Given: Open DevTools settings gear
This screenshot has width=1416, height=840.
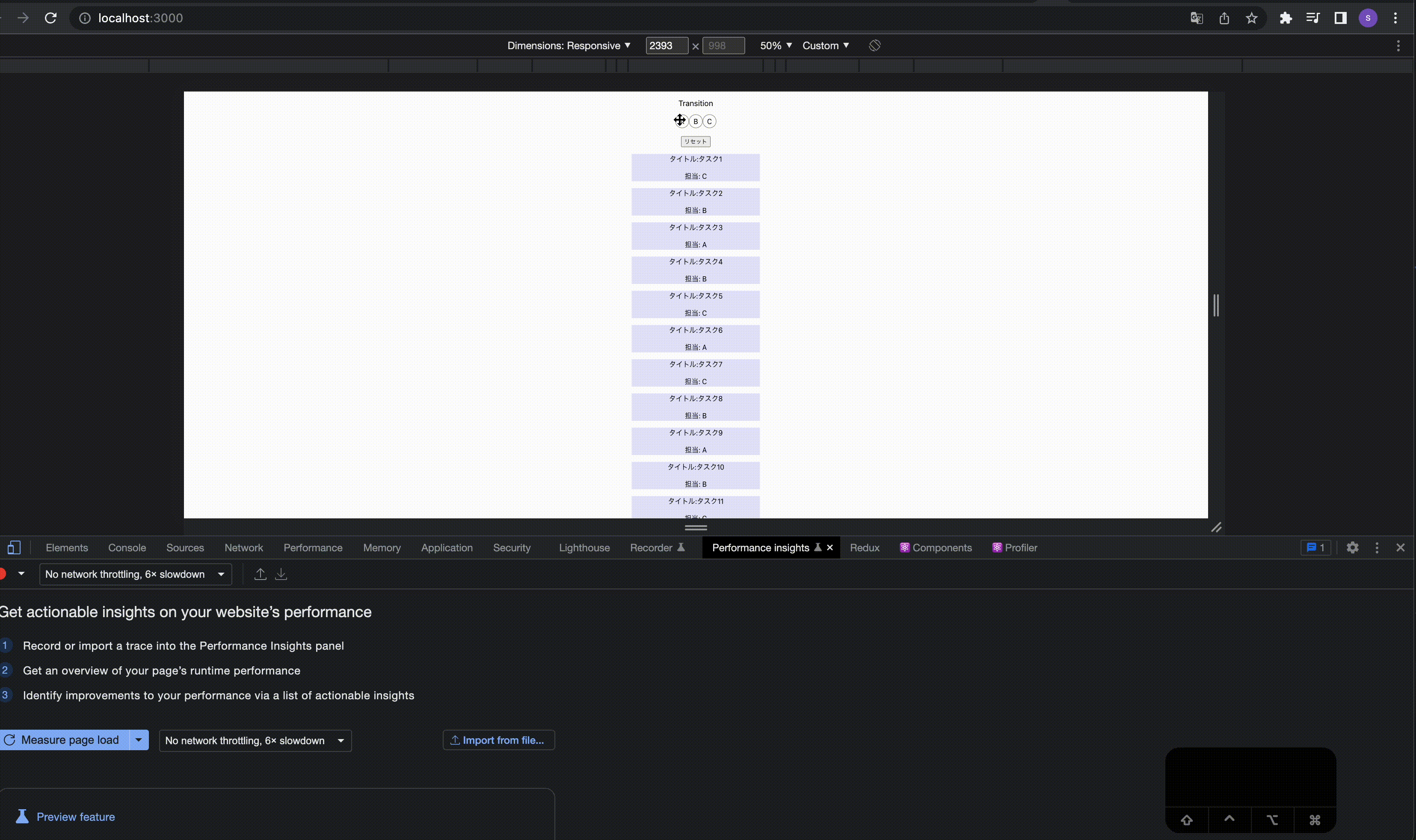Looking at the screenshot, I should pyautogui.click(x=1352, y=547).
